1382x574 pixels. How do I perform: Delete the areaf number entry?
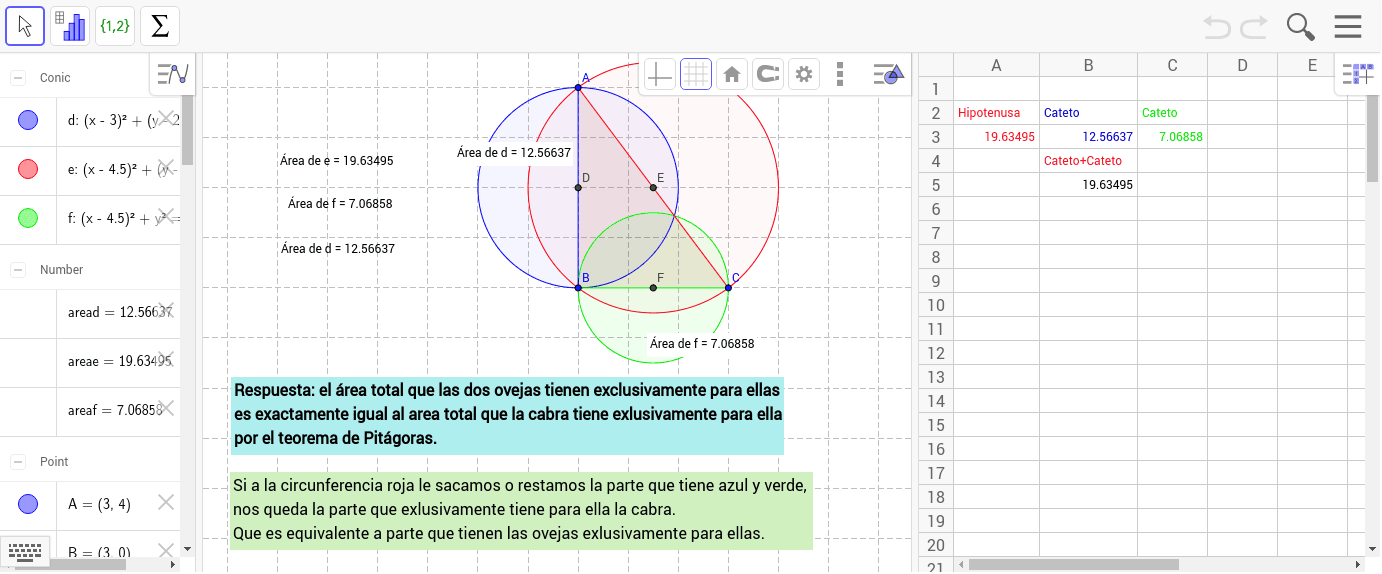tap(166, 407)
